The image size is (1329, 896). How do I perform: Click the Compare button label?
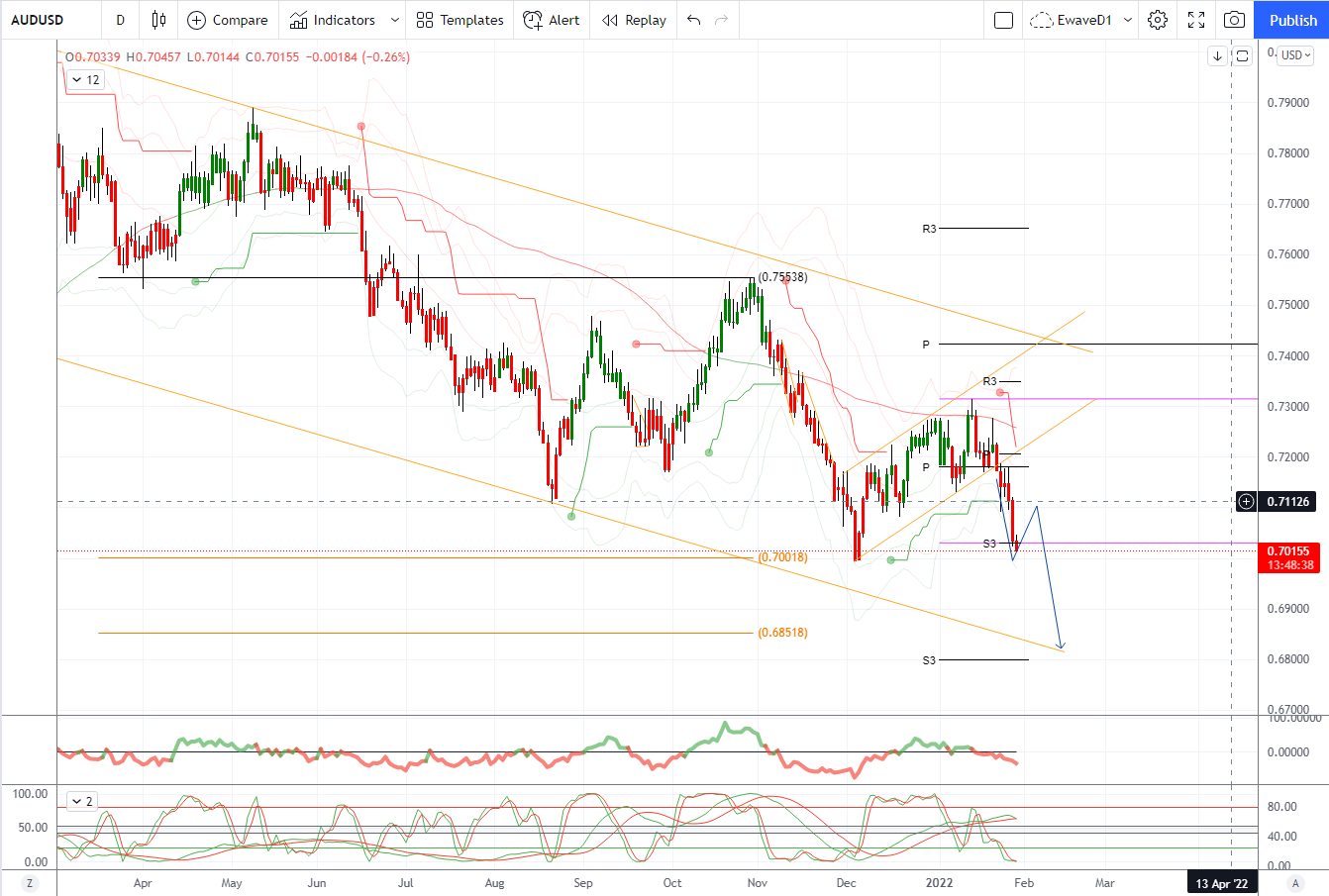click(240, 20)
